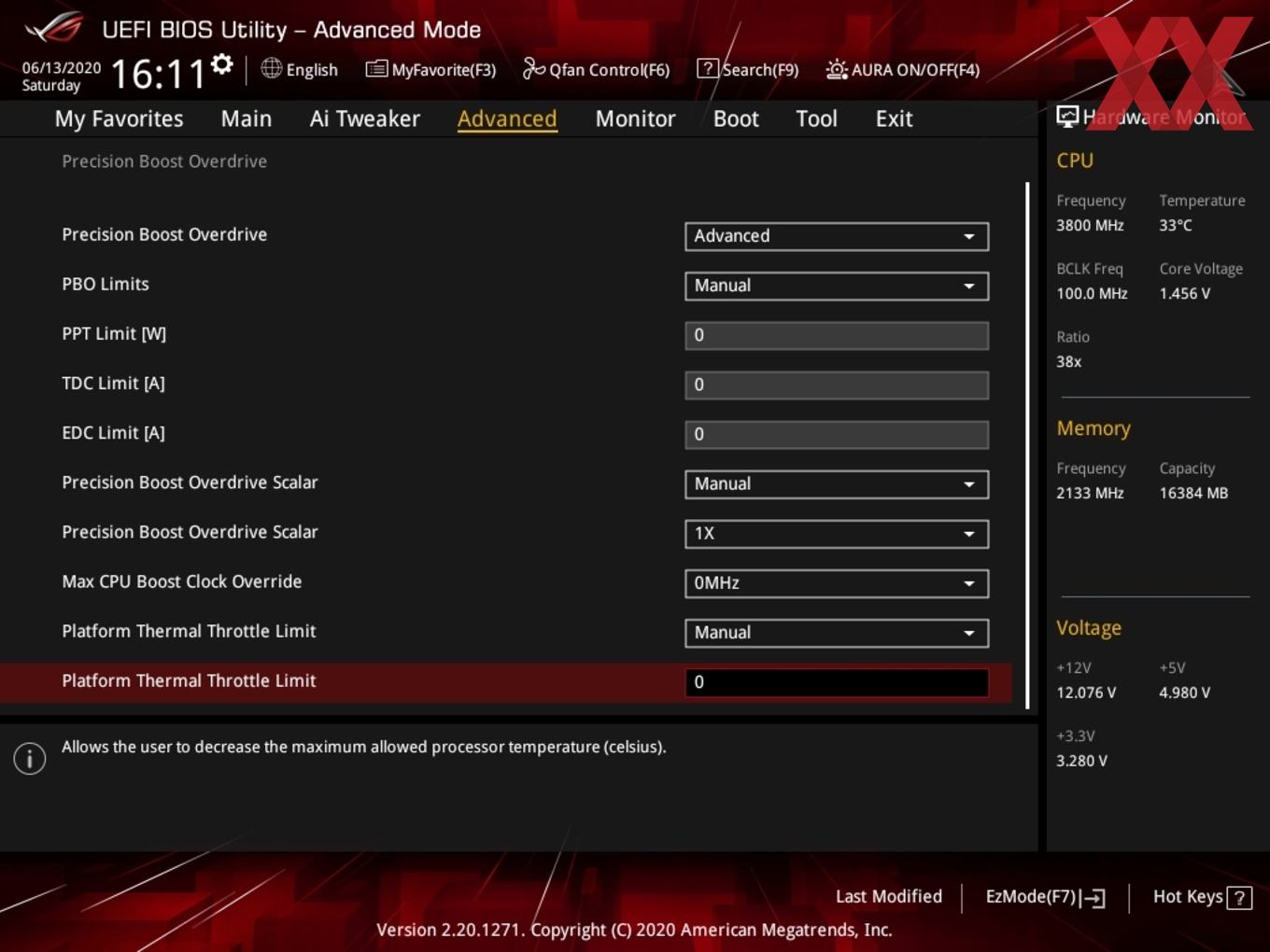Click the EzMode(F7) switch arrow icon
The image size is (1270, 952).
pos(1094,898)
